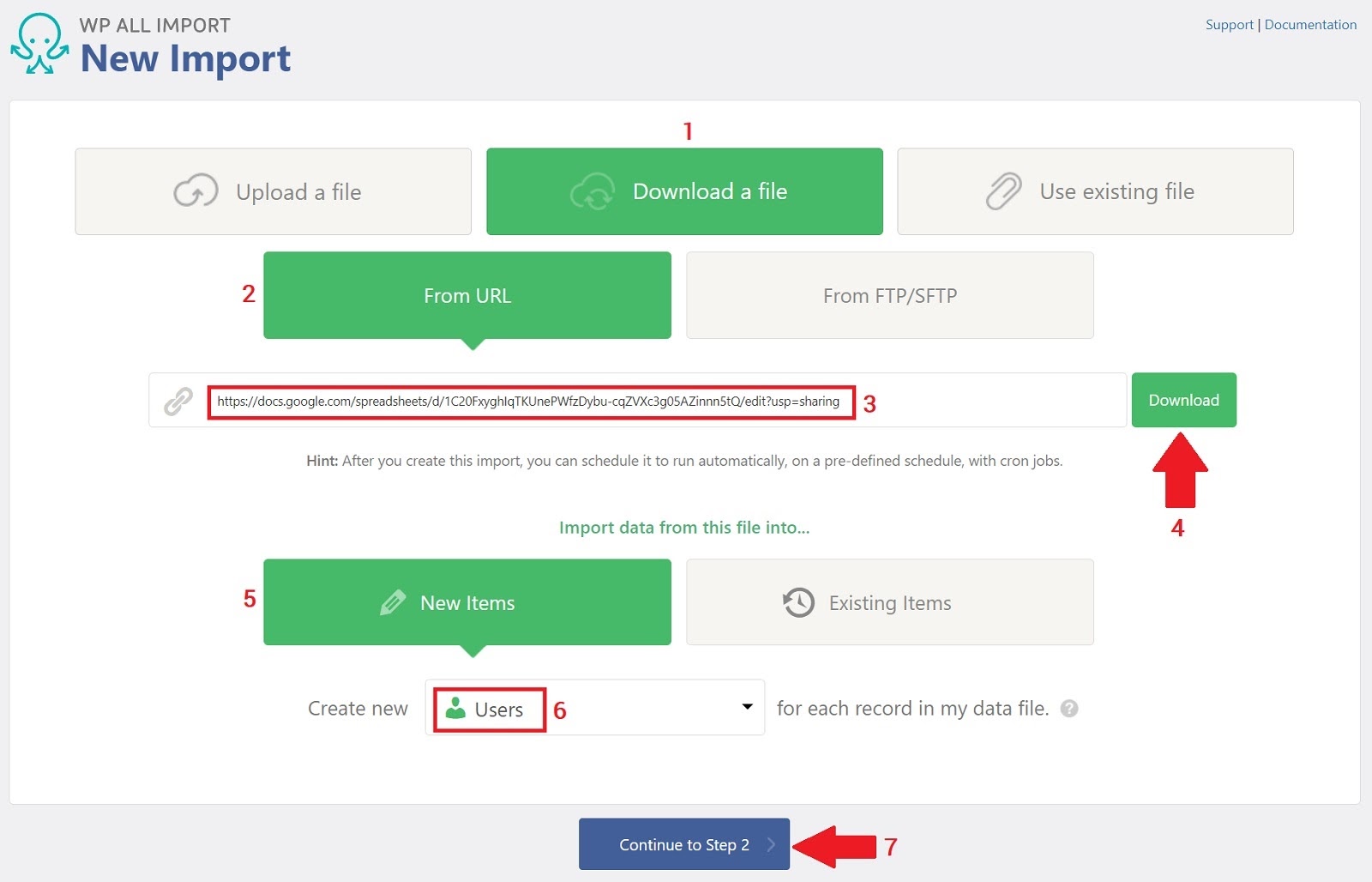Click the dropdown arrow of Create new selector
Screen dimensions: 1372x882
pyautogui.click(x=747, y=707)
